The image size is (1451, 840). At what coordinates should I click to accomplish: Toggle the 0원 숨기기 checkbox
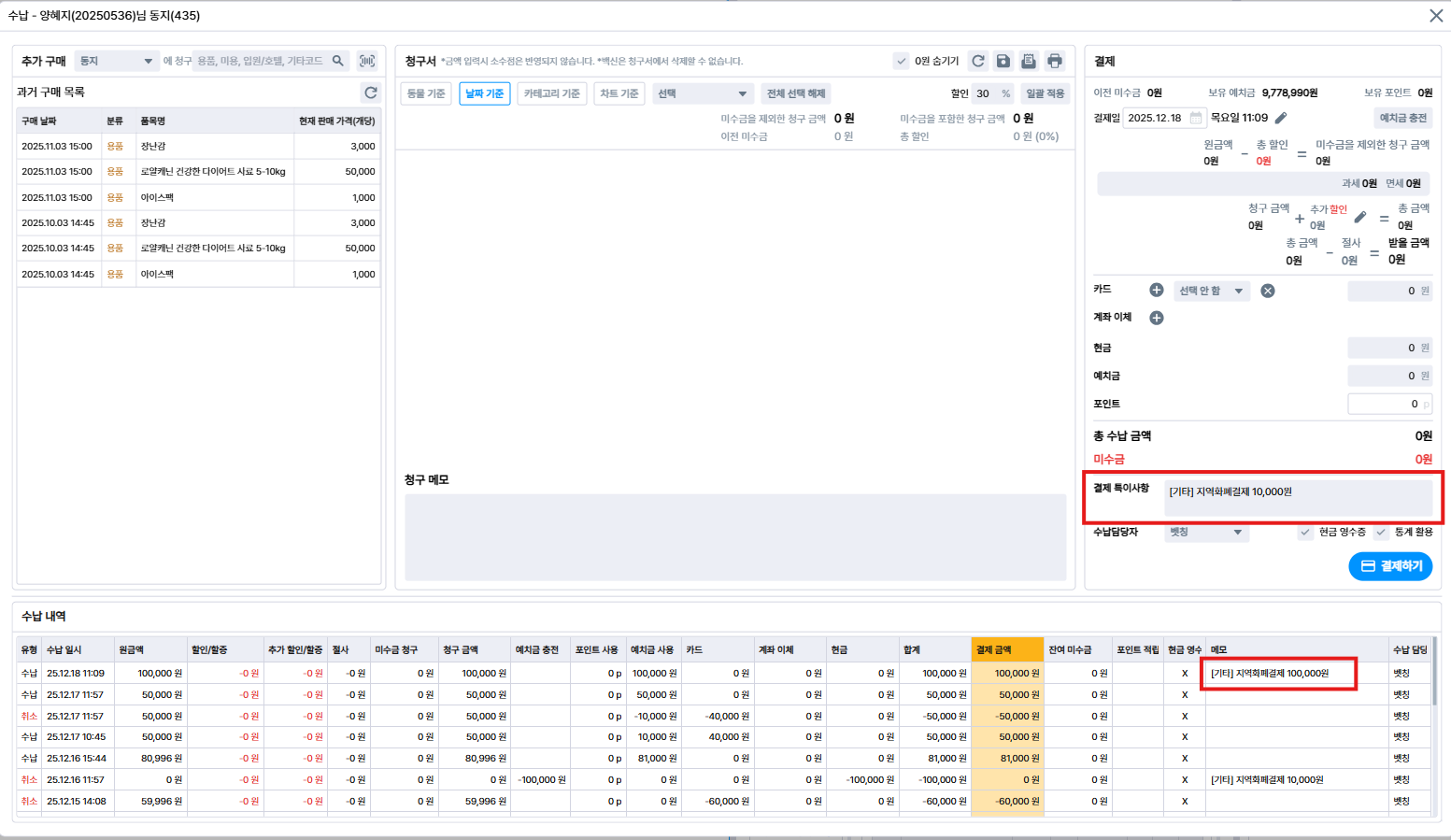pos(902,61)
